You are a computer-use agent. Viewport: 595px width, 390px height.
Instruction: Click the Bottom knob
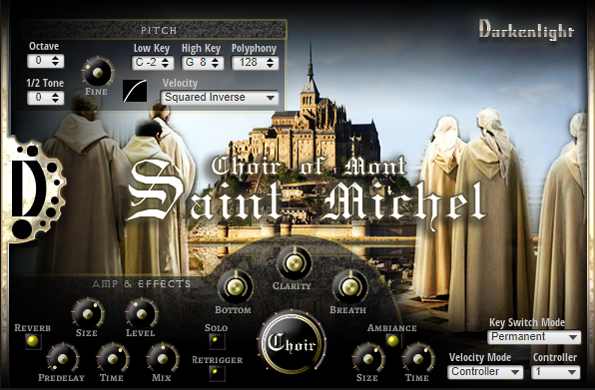pyautogui.click(x=235, y=287)
